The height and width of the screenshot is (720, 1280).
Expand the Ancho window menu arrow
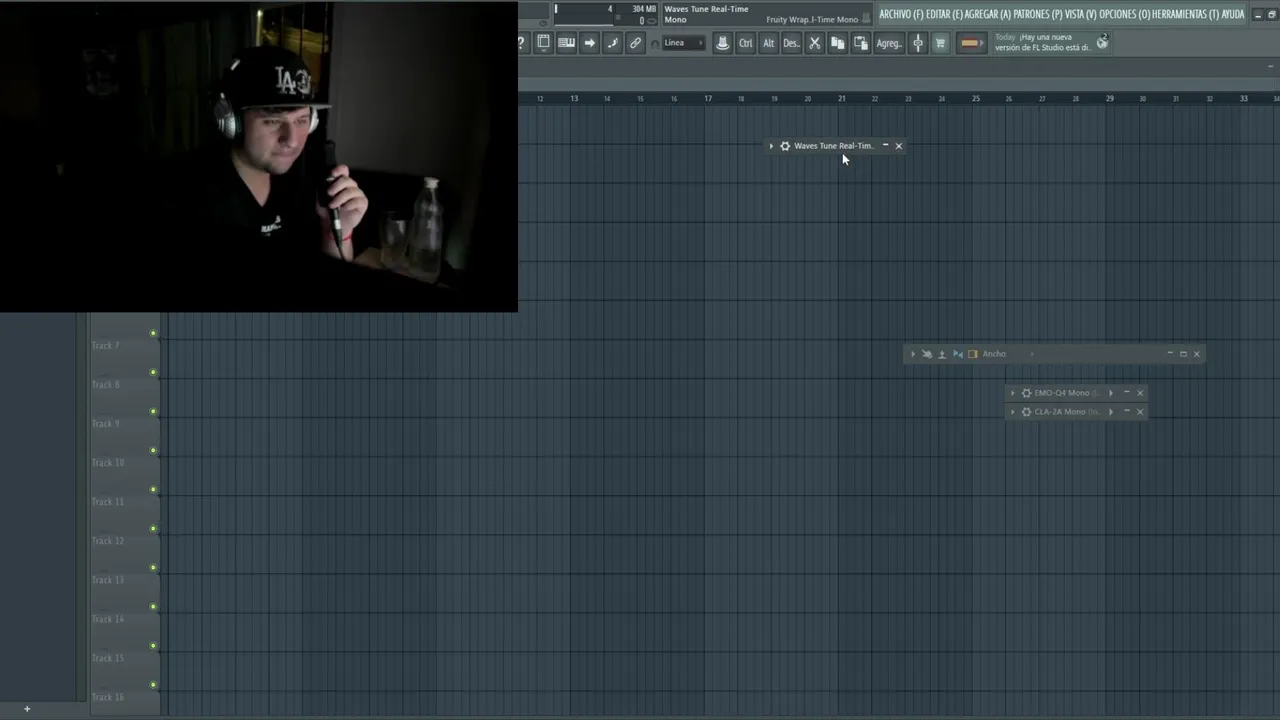(x=912, y=354)
